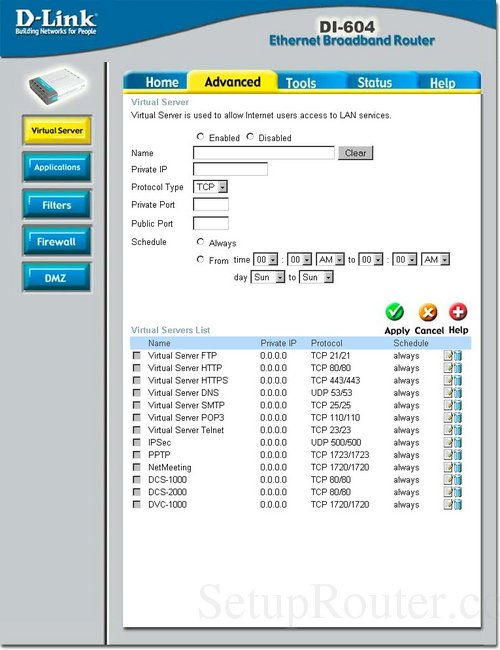
Task: Open the DMZ sidebar page
Action: 57,277
